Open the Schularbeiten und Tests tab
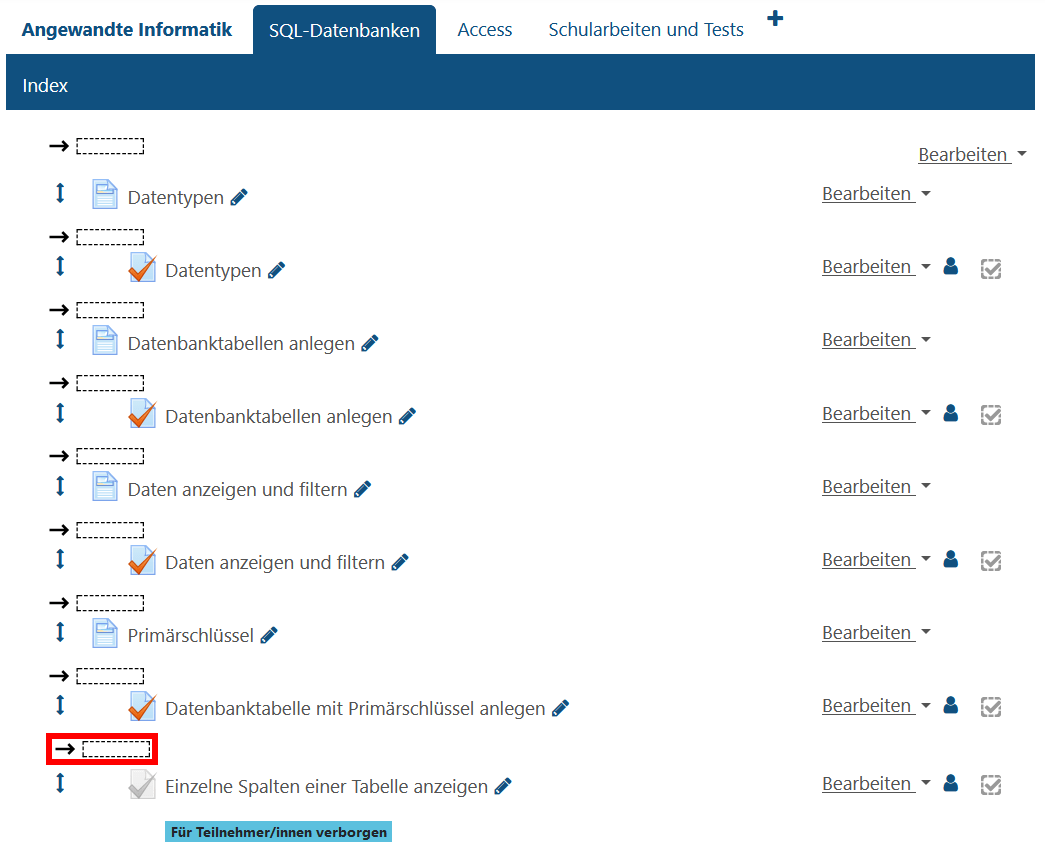 (x=646, y=30)
